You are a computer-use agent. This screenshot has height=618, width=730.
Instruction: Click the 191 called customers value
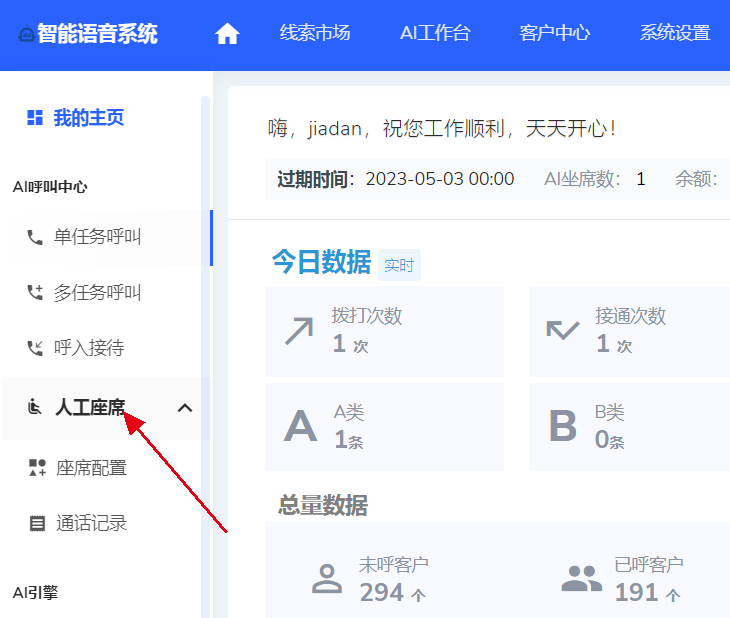(x=636, y=592)
